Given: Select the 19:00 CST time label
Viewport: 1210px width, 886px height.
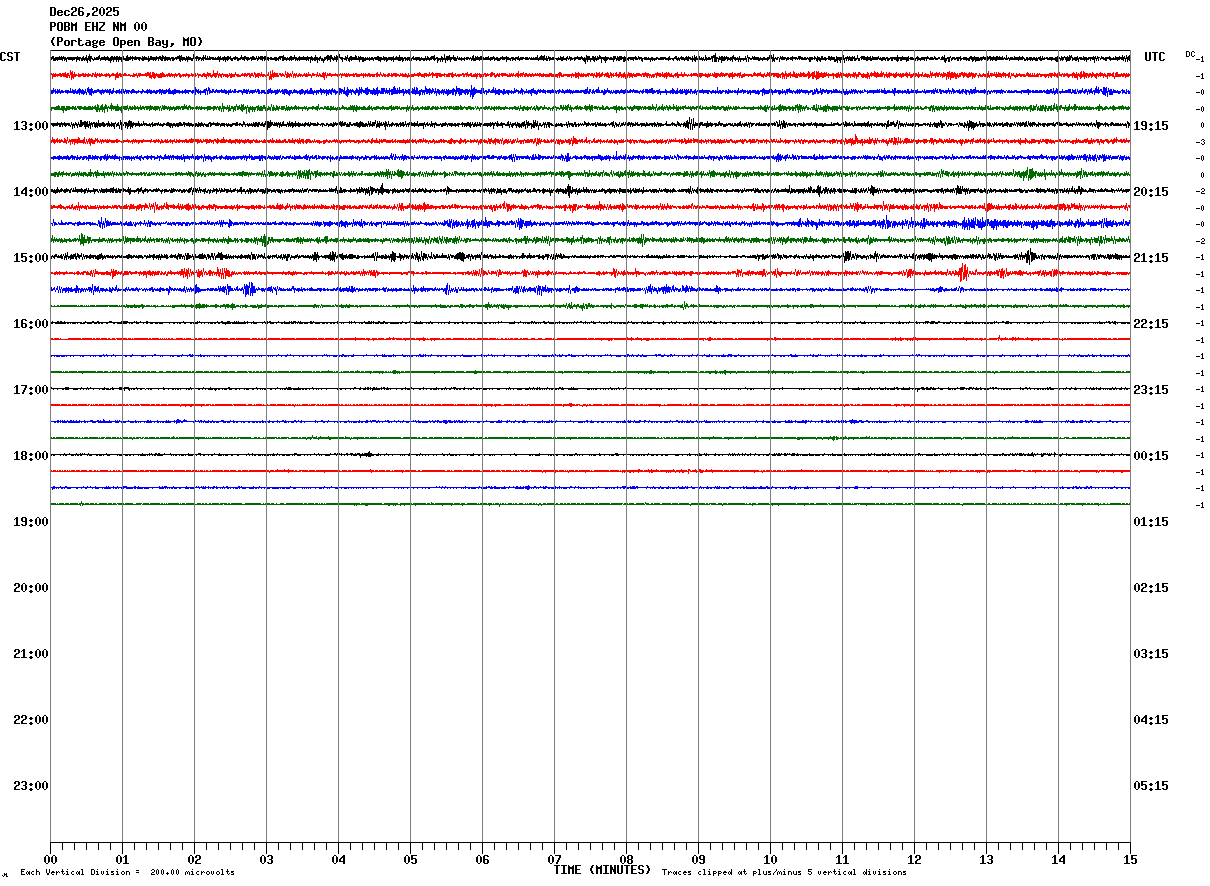Looking at the screenshot, I should [31, 522].
